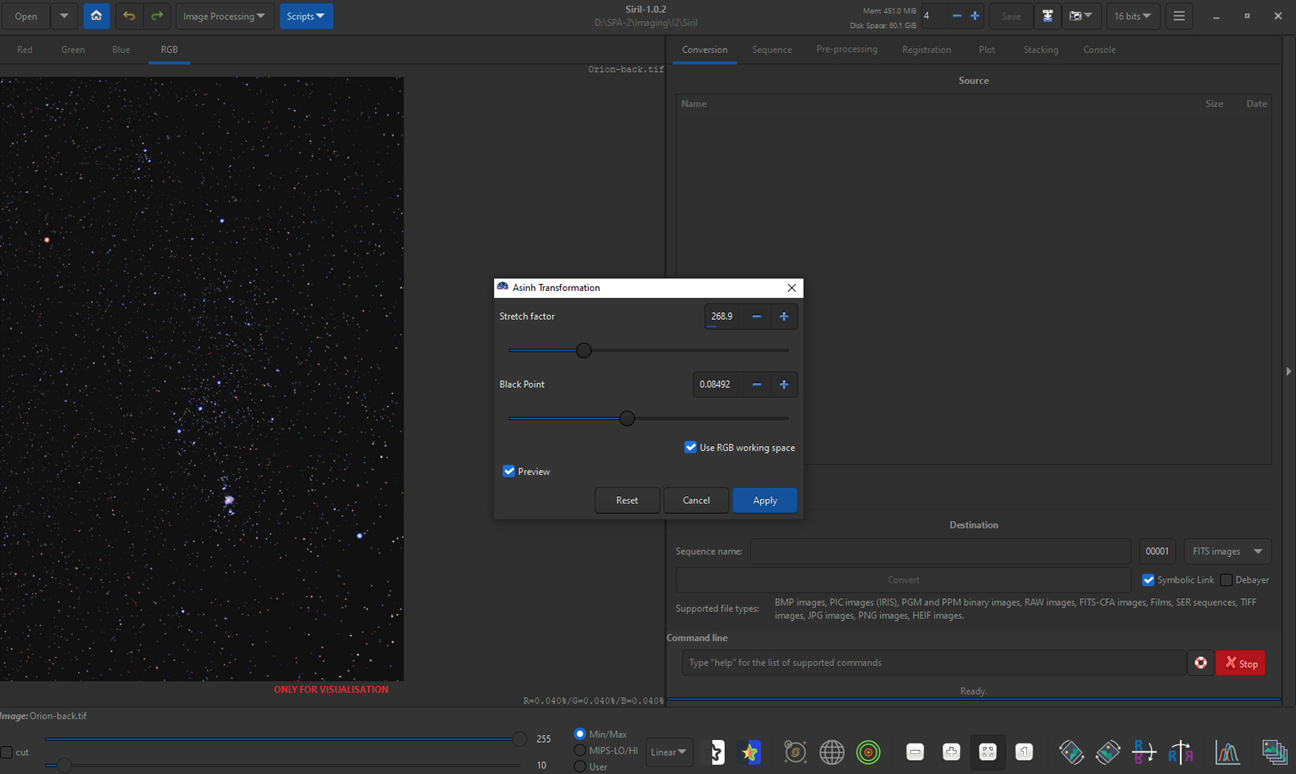The image size is (1296, 774).
Task: Open the sequence frame list
Action: [1274, 751]
